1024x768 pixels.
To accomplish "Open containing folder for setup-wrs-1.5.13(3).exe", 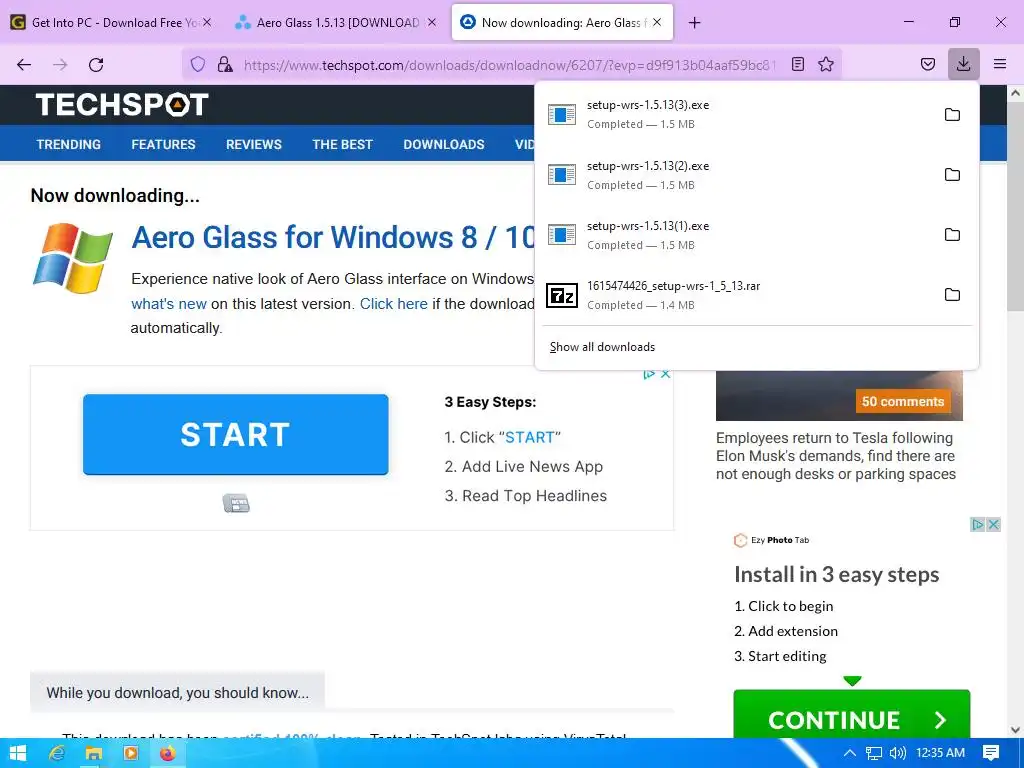I will tap(952, 115).
